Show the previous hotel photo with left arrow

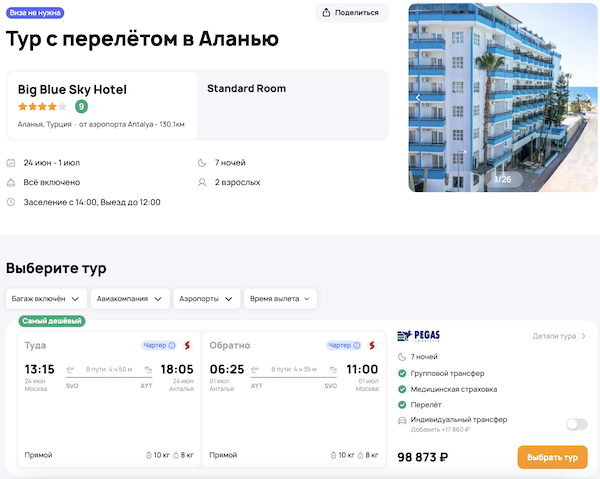(418, 97)
